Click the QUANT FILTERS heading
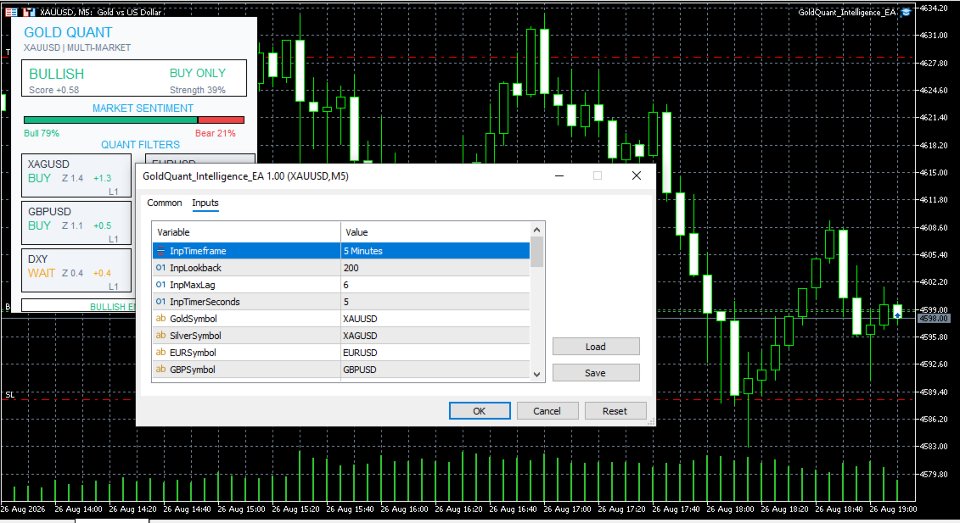 coord(140,145)
